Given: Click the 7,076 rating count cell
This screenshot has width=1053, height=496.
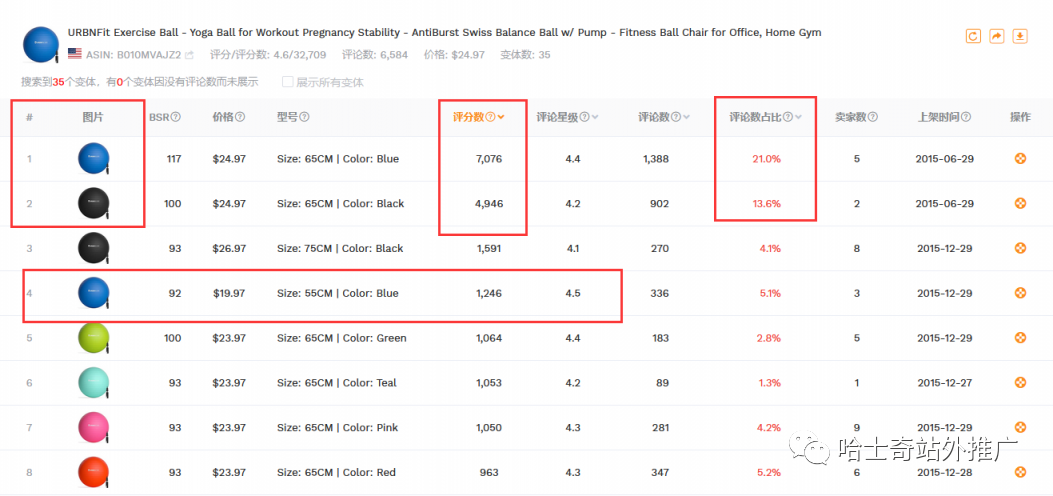Looking at the screenshot, I should [489, 159].
